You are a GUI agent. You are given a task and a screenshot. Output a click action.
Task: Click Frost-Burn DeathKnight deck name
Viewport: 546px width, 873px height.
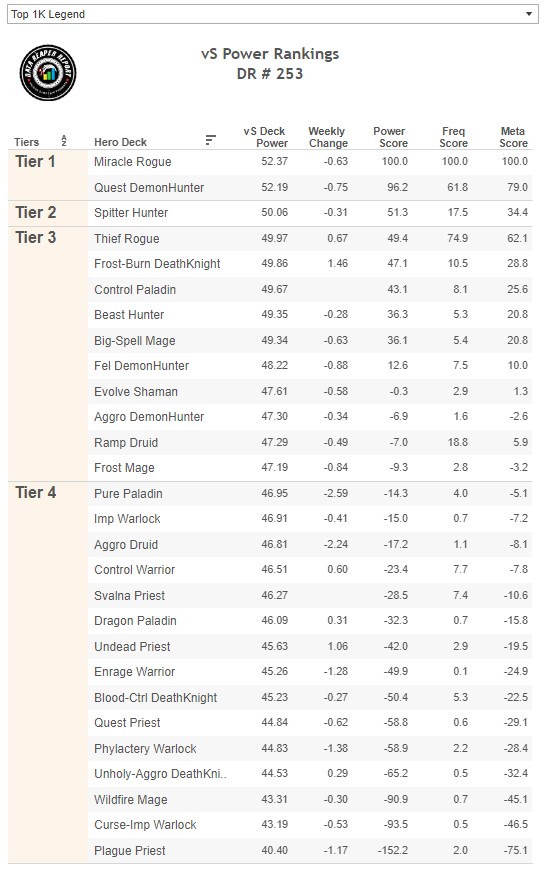157,264
